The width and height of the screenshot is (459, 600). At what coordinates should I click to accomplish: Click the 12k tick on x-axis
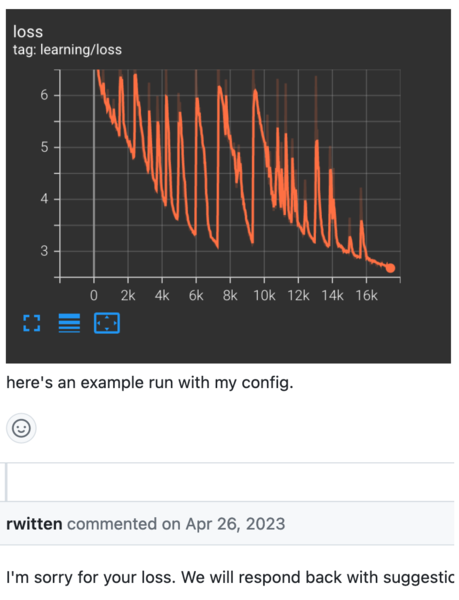point(298,295)
